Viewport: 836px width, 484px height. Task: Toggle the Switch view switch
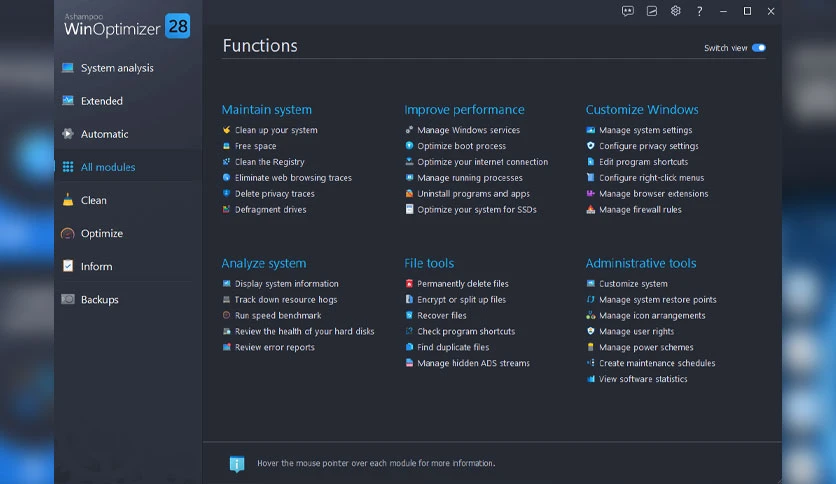759,48
